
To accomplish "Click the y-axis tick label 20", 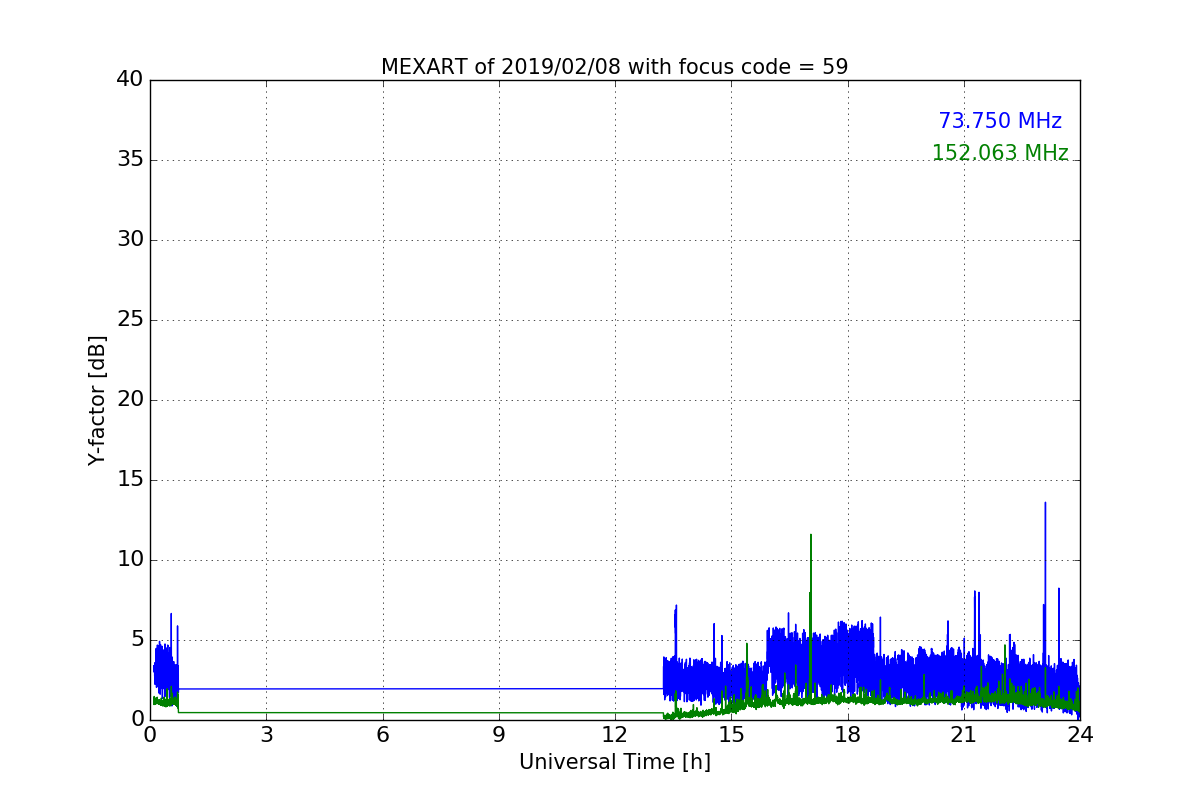I will (130, 399).
